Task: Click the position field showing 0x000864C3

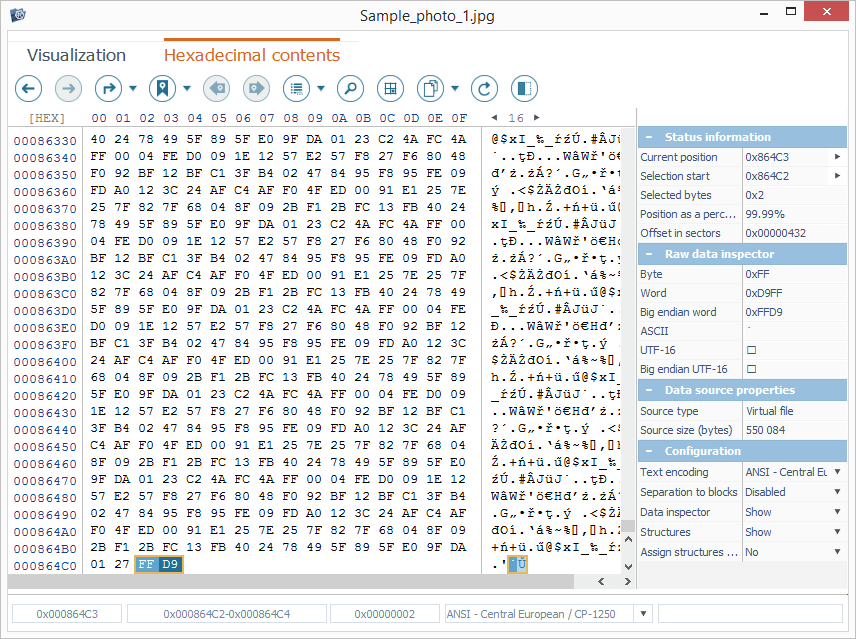Action: coord(66,614)
